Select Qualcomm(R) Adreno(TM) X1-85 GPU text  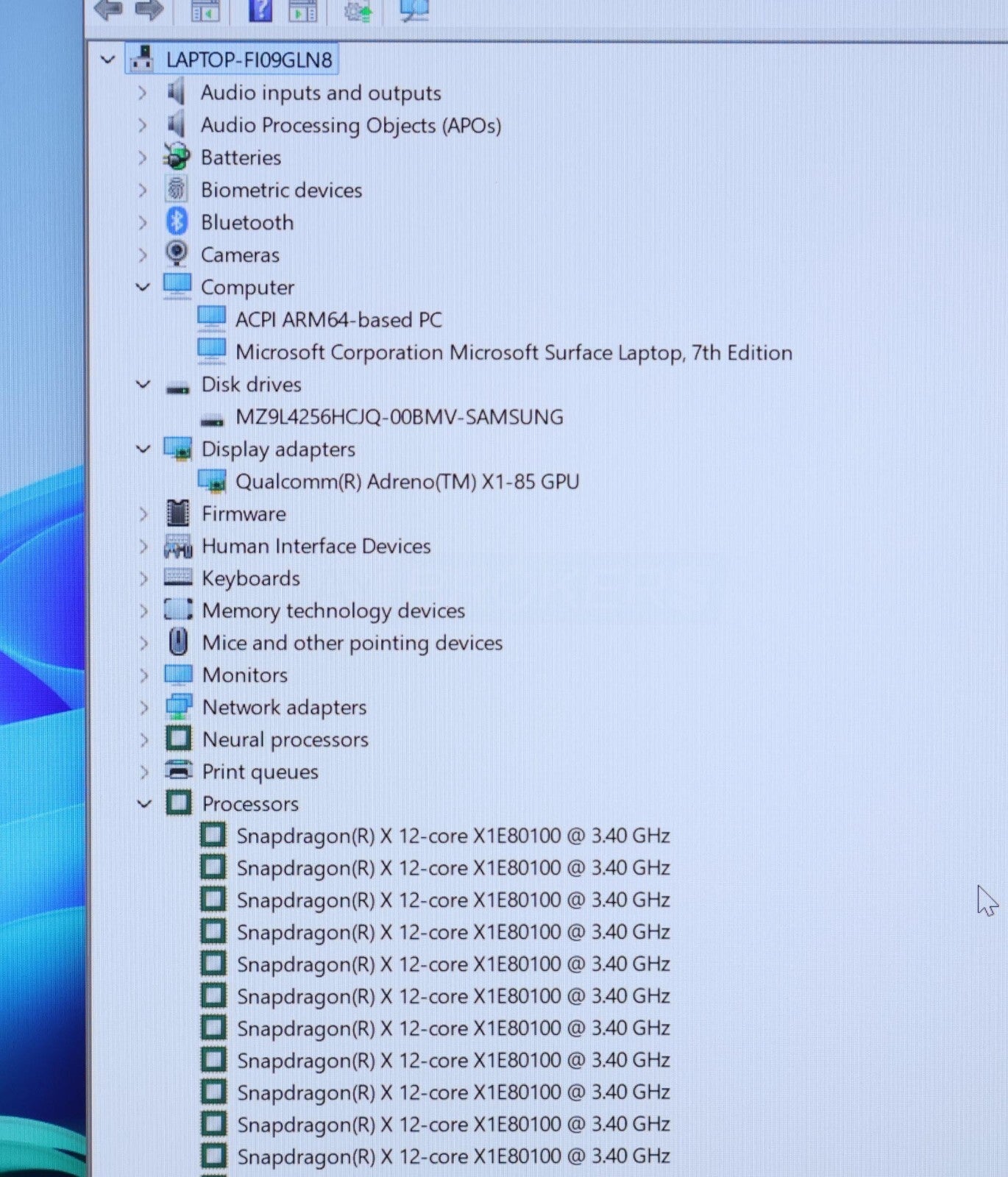pyautogui.click(x=408, y=482)
